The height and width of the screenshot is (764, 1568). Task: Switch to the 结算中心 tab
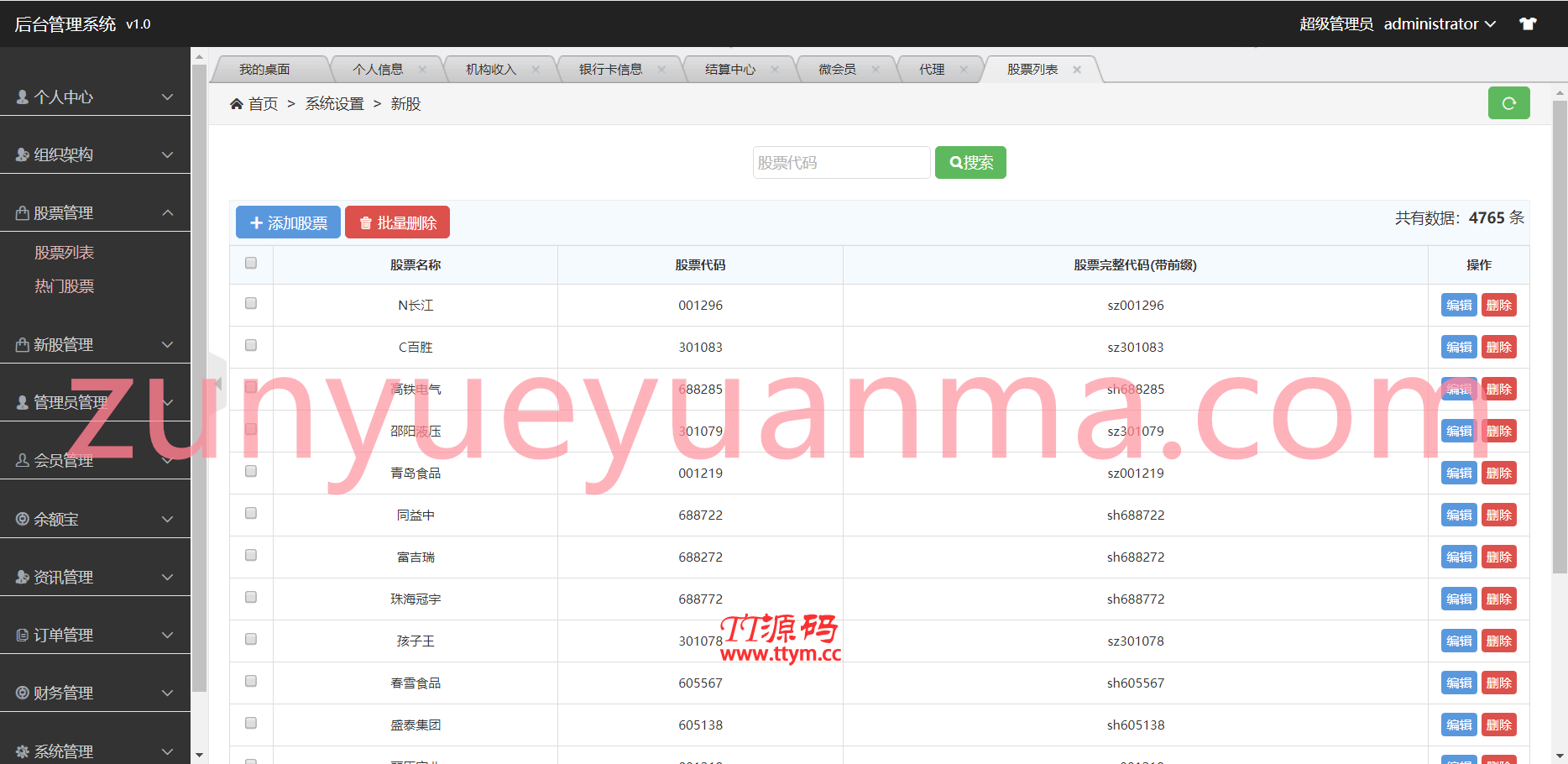(730, 70)
